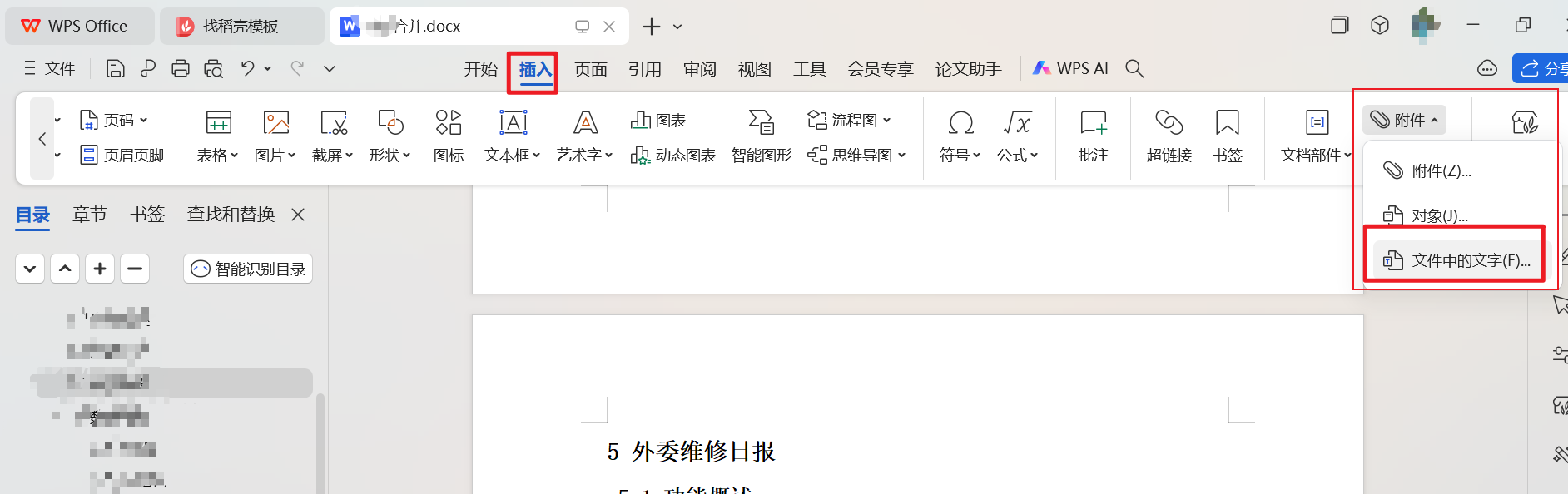Open new document tab with plus icon
Image resolution: width=1568 pixels, height=494 pixels.
(x=652, y=27)
